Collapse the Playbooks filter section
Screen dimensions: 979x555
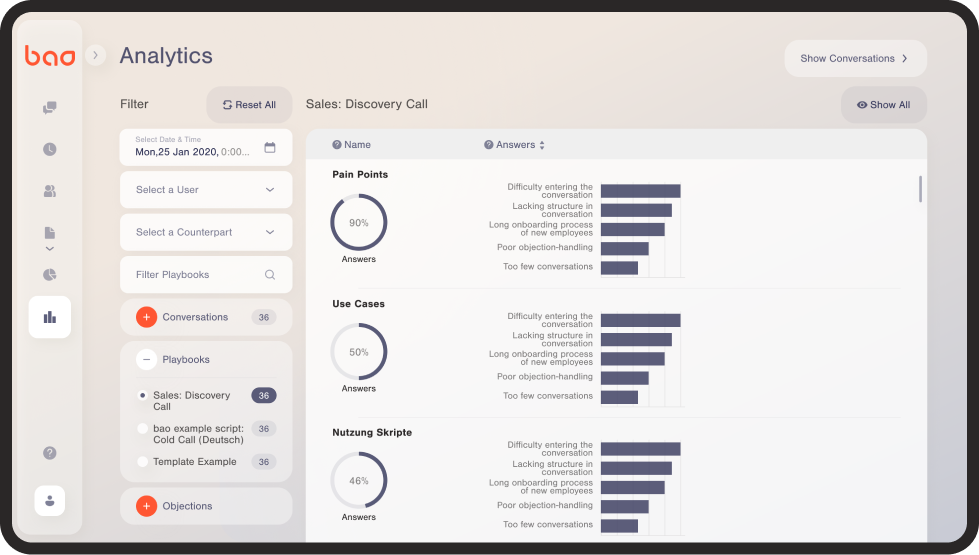[x=146, y=360]
